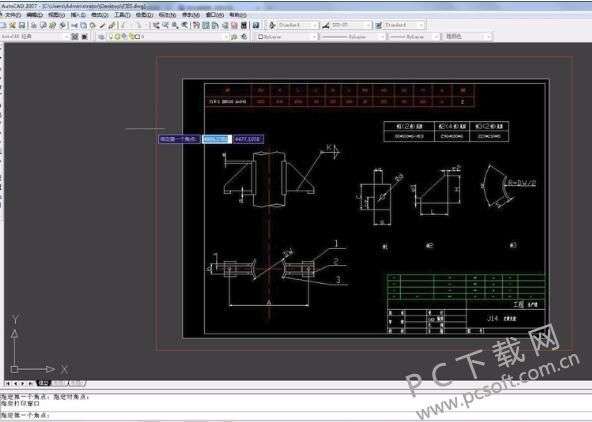
Task: Expand the table style Standard dropdown
Action: point(421,25)
